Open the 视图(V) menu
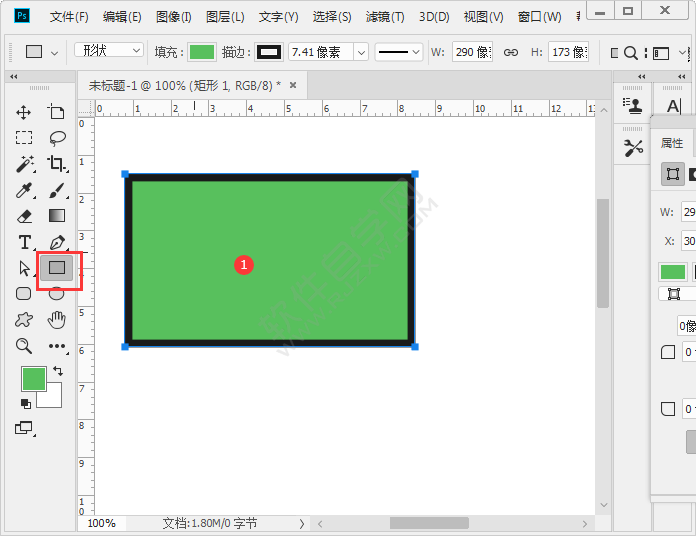The height and width of the screenshot is (536, 696). pos(483,17)
